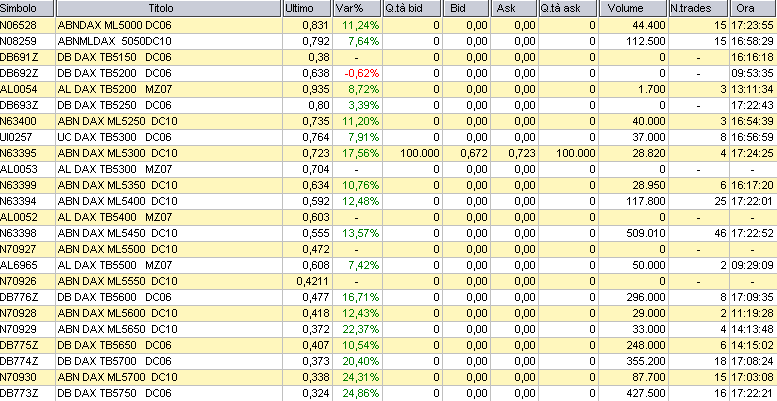Click last price 0,4211 for N70926

point(313,282)
